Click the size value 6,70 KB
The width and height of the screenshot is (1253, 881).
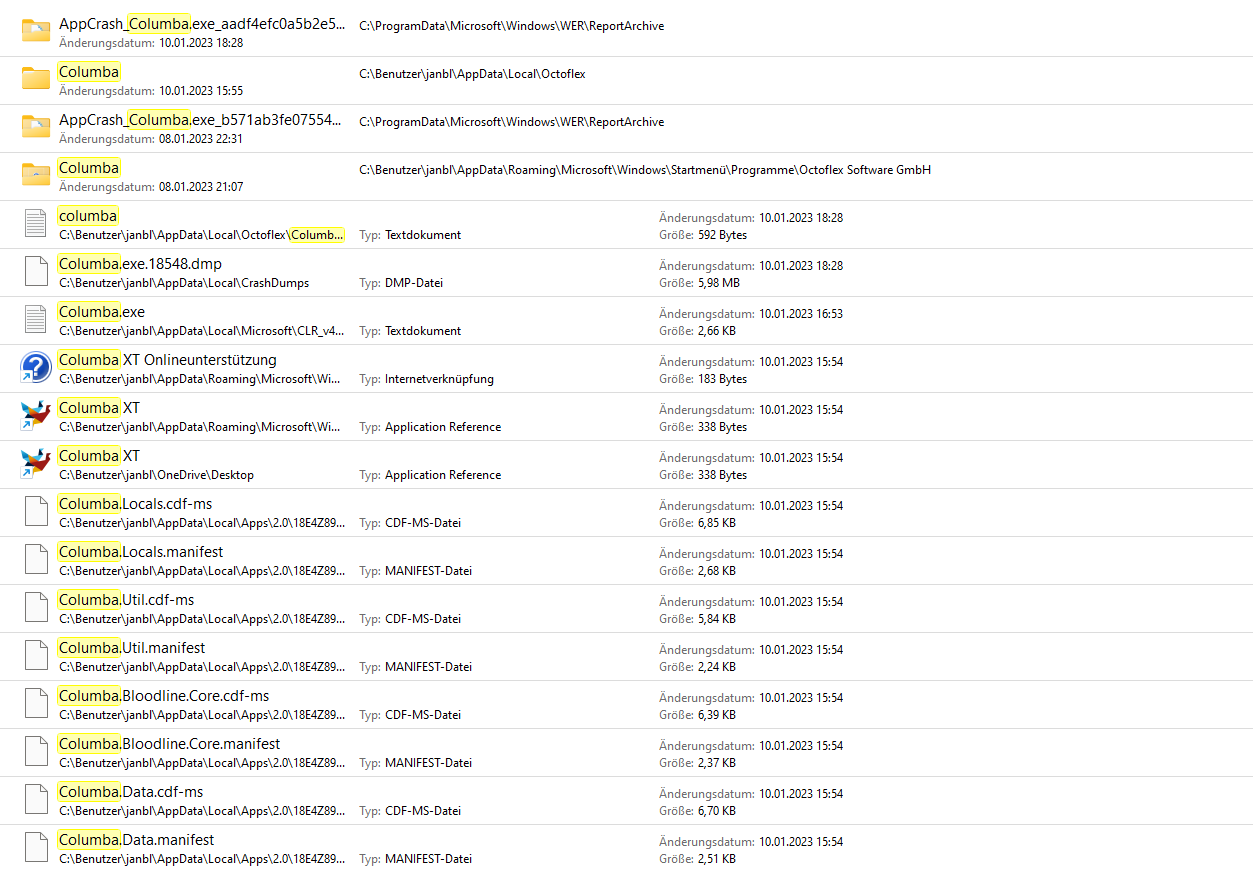coord(717,811)
